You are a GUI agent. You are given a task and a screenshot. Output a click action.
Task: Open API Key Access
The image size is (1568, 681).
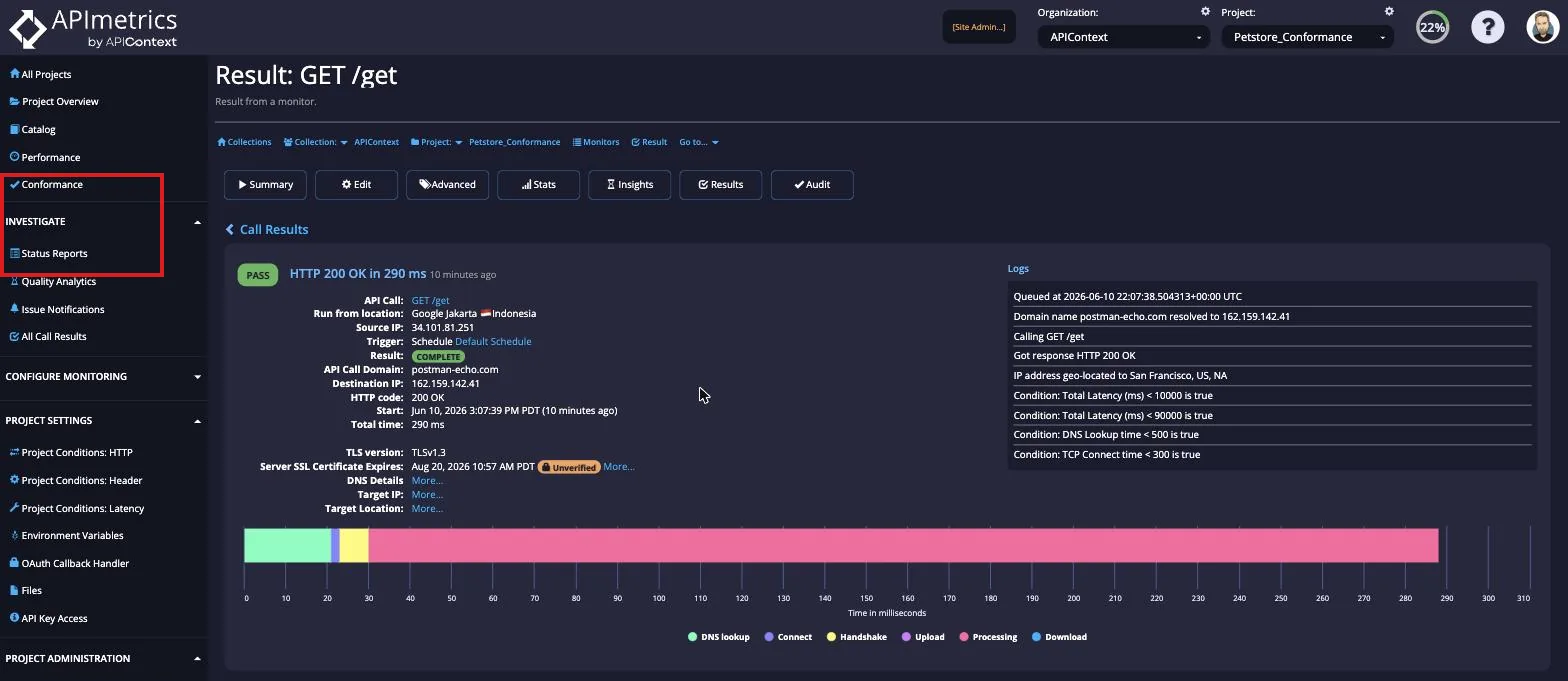coord(48,618)
